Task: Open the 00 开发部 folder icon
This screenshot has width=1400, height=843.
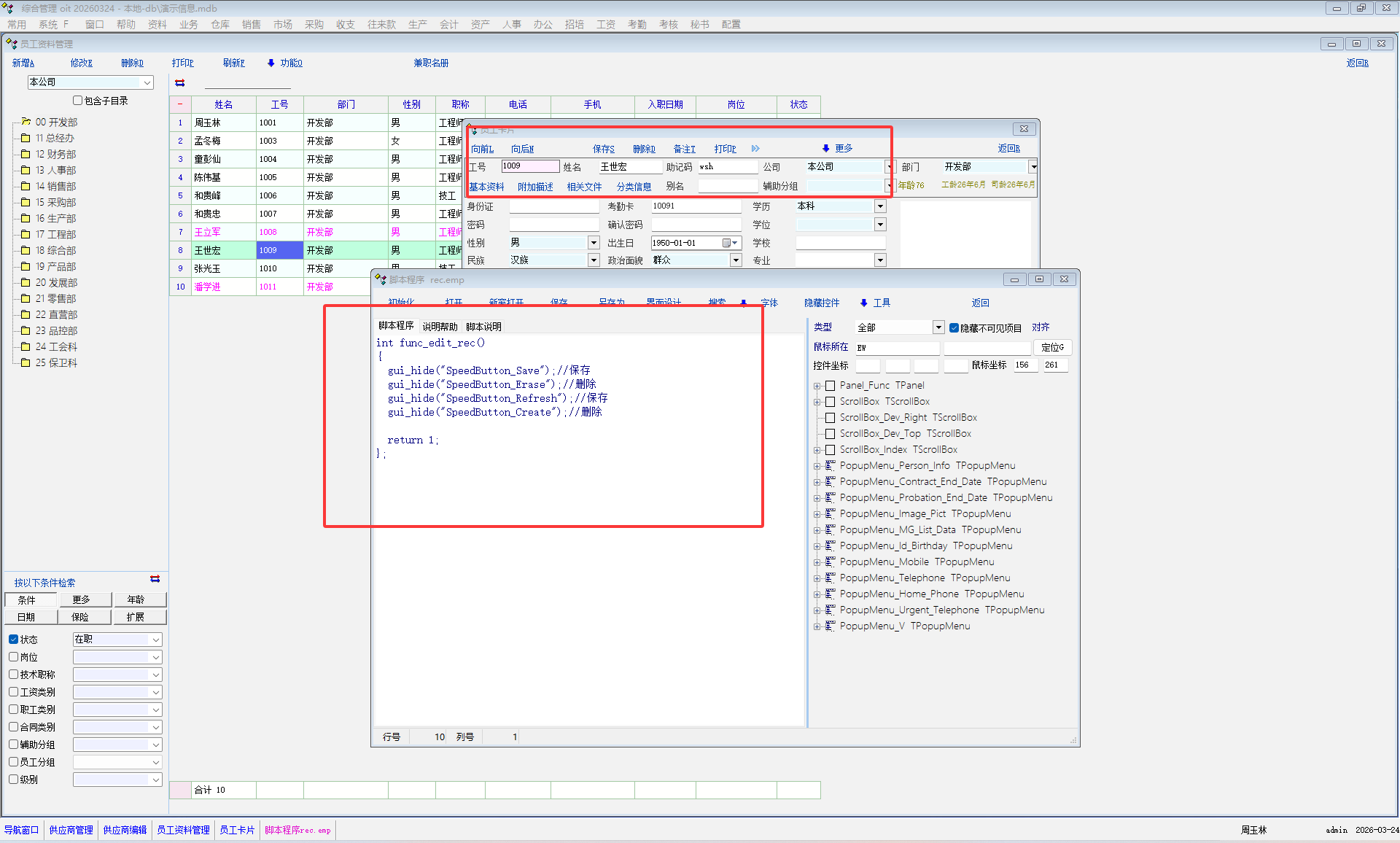Action: click(x=26, y=122)
